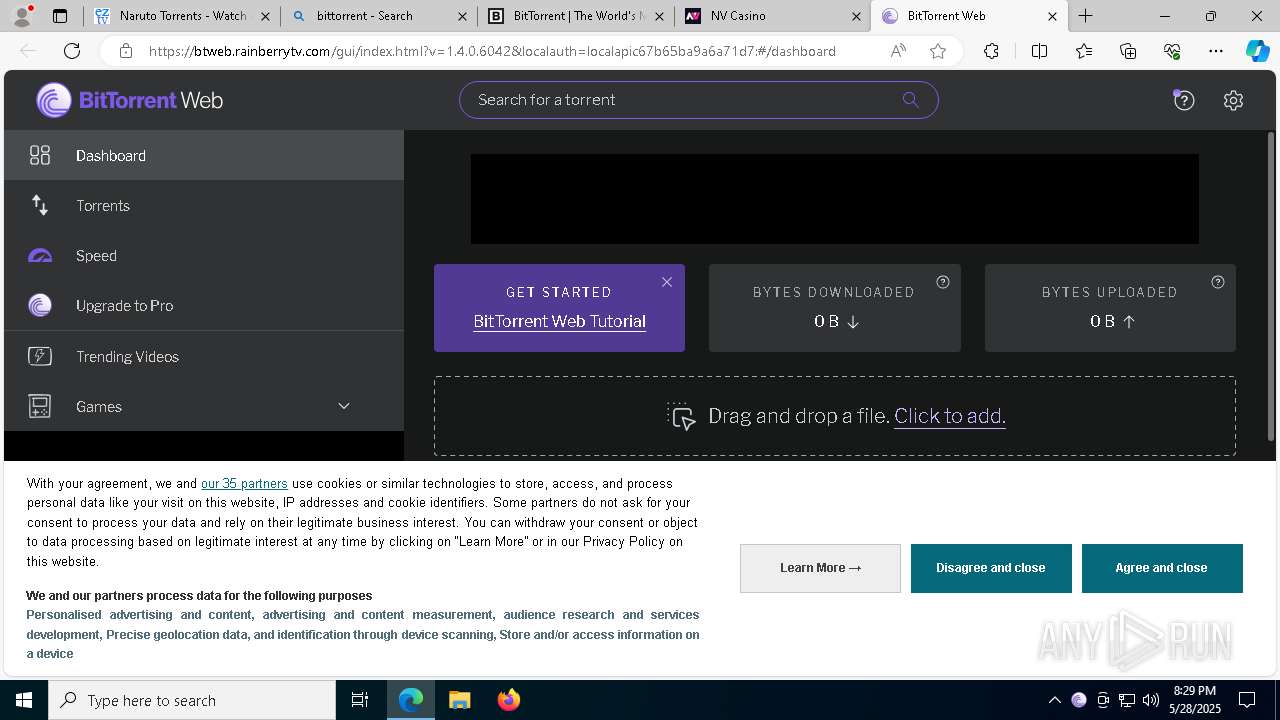Open Task View on the taskbar

[360, 700]
